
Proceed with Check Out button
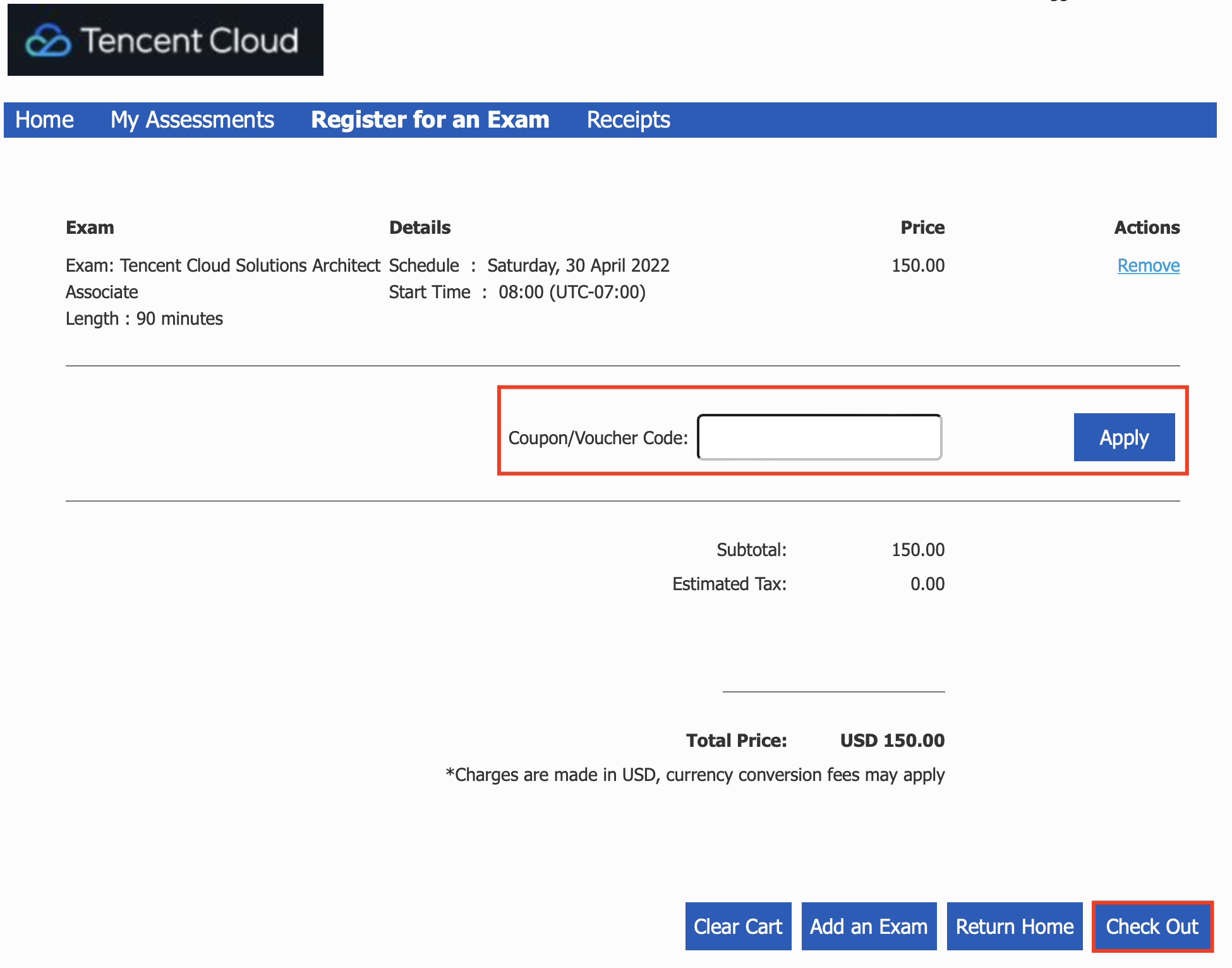click(x=1152, y=926)
